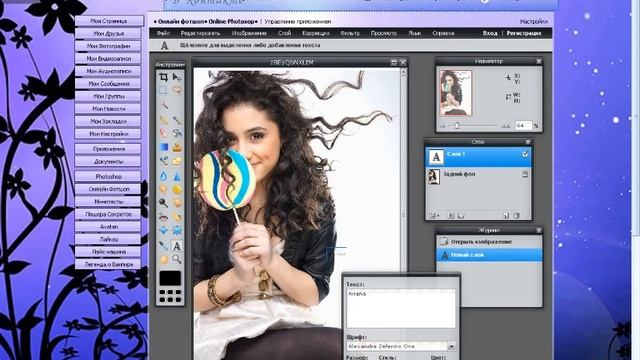Viewport: 640px width, 360px height.
Task: Click Navigator zoom-out icon
Action: [x=443, y=126]
